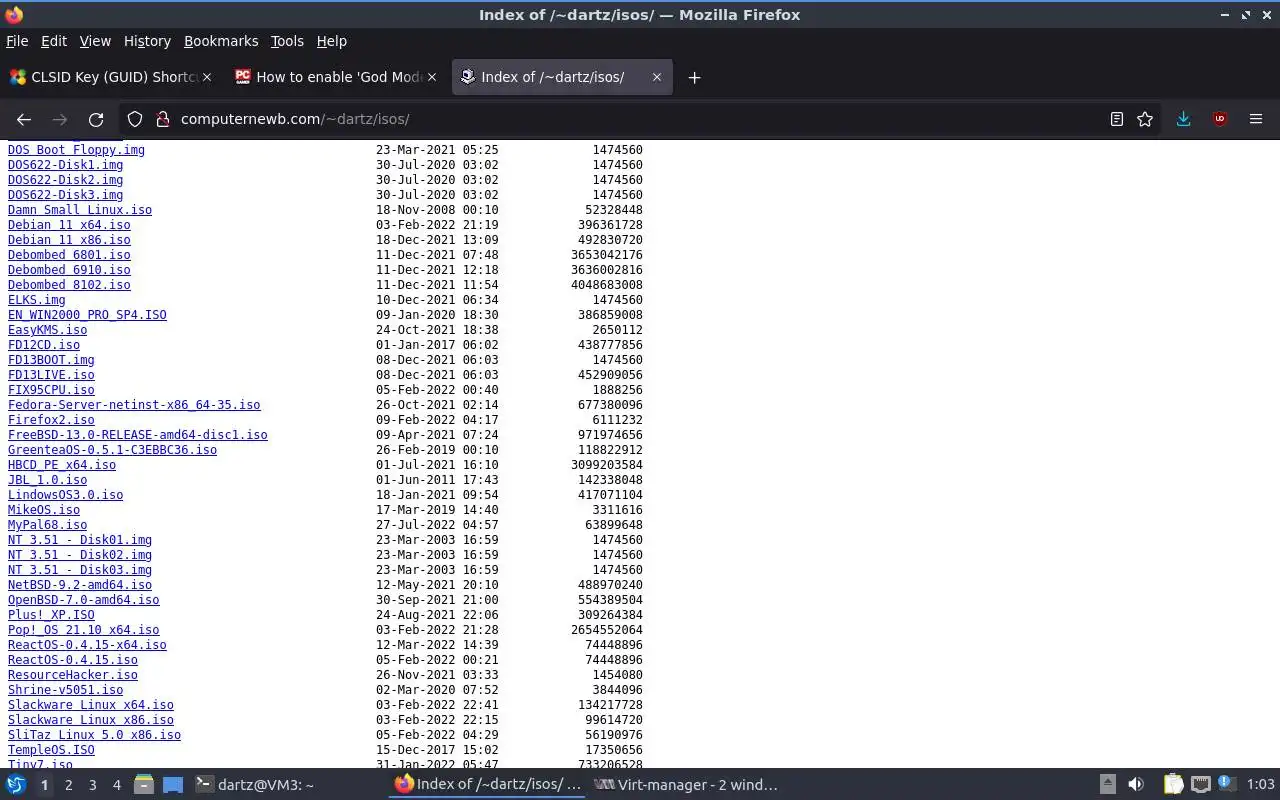Screen dimensions: 1280x800
Task: Open the NT_3.51_-_Disk03.img link
Action: pyautogui.click(x=80, y=570)
